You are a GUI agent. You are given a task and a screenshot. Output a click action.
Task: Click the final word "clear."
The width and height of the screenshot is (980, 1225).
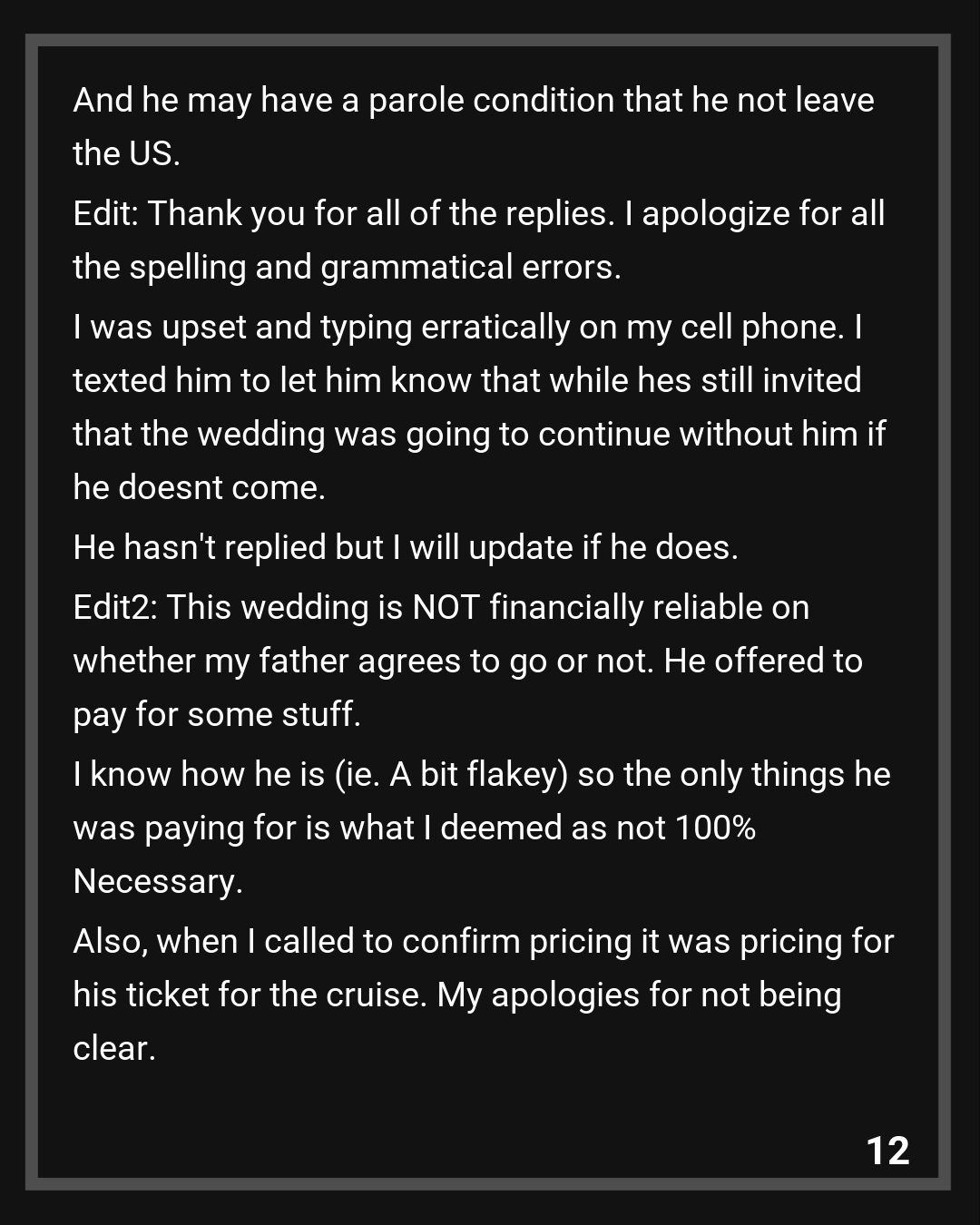tap(114, 1048)
